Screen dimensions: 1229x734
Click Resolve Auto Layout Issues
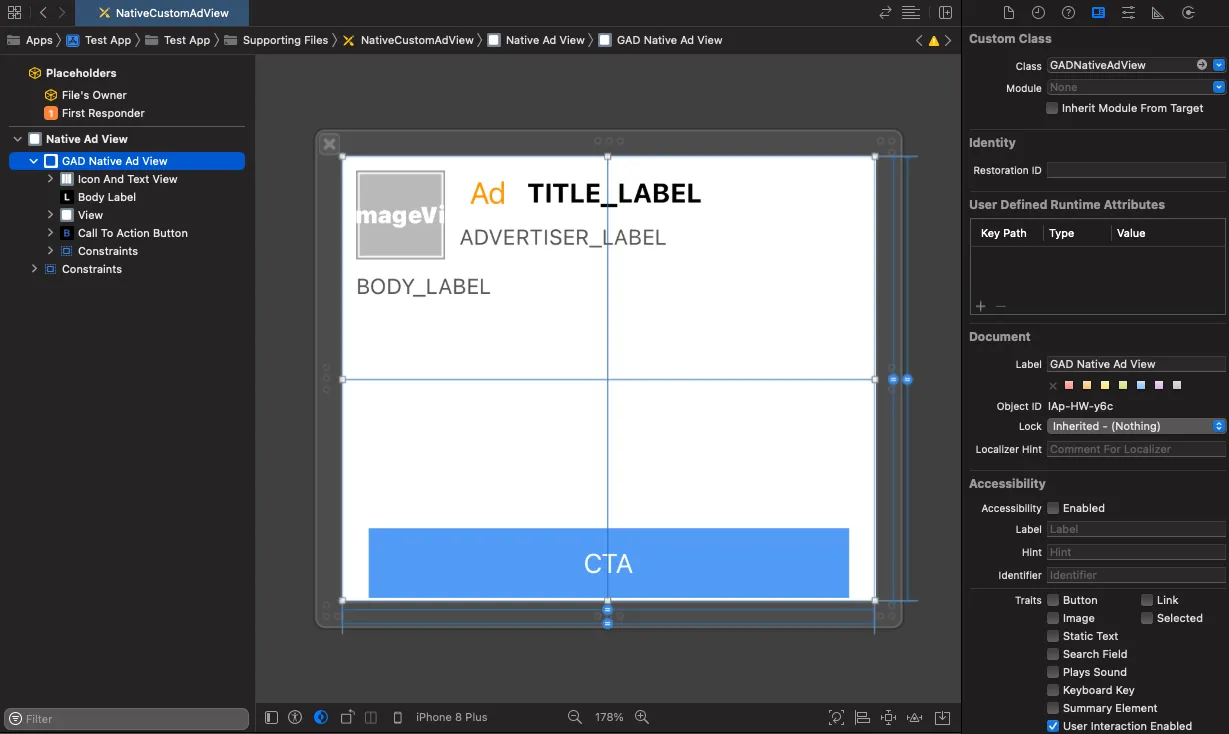(914, 717)
